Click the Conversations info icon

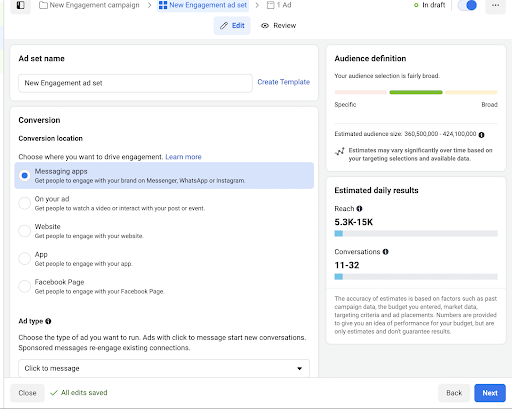coord(385,252)
